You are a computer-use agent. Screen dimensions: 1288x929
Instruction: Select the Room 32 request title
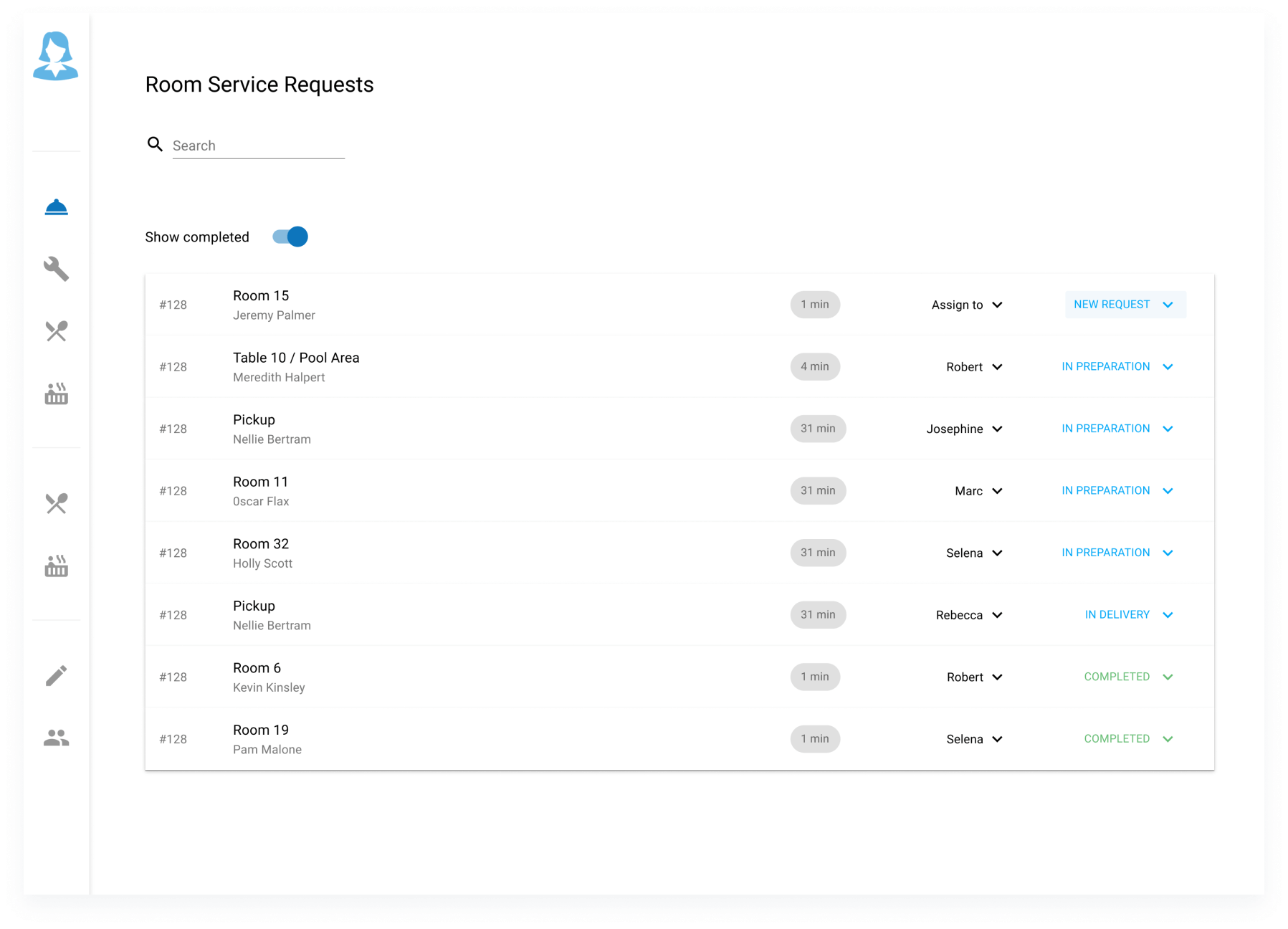(x=261, y=544)
